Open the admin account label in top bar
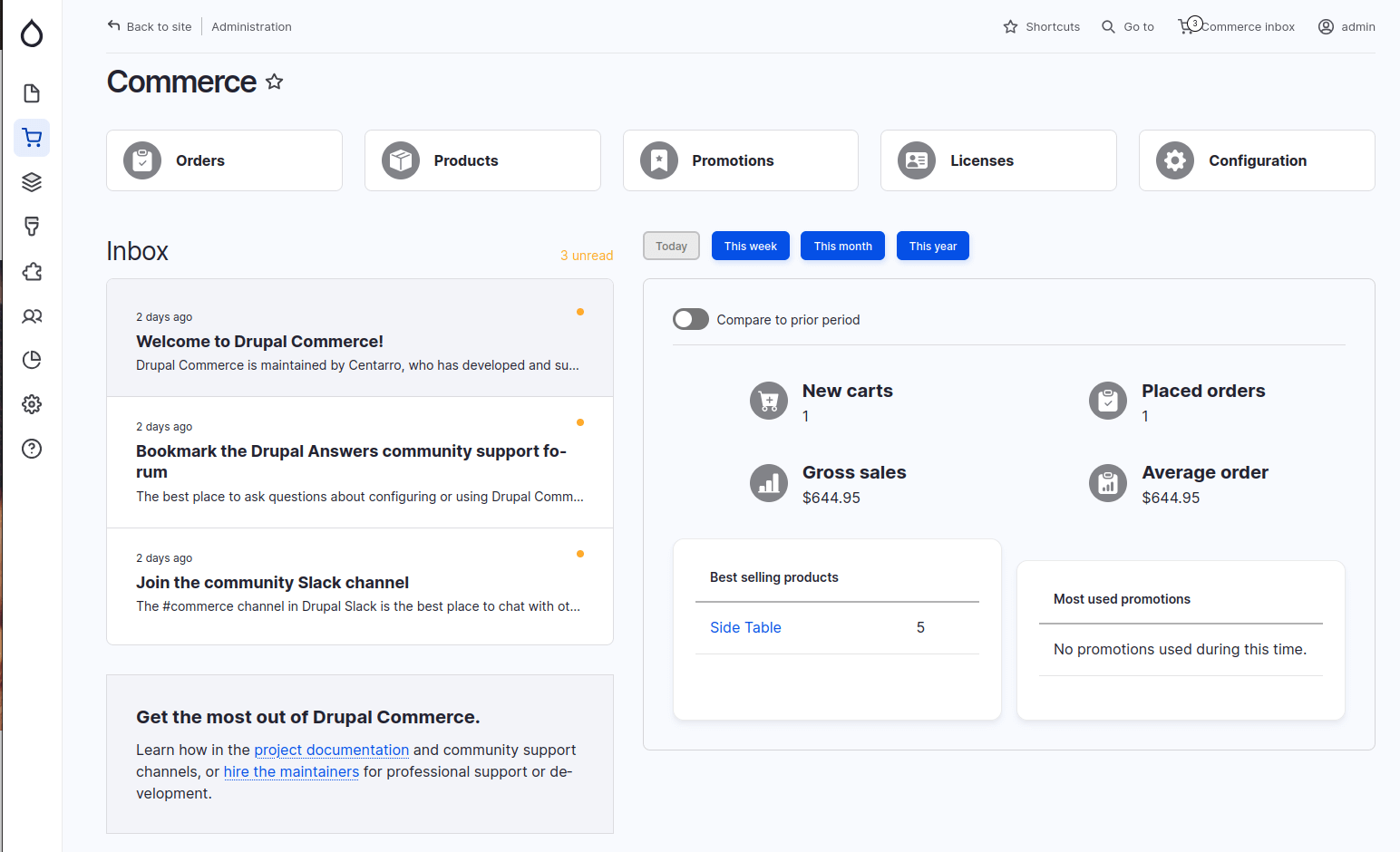The height and width of the screenshot is (852, 1400). coord(1358,27)
